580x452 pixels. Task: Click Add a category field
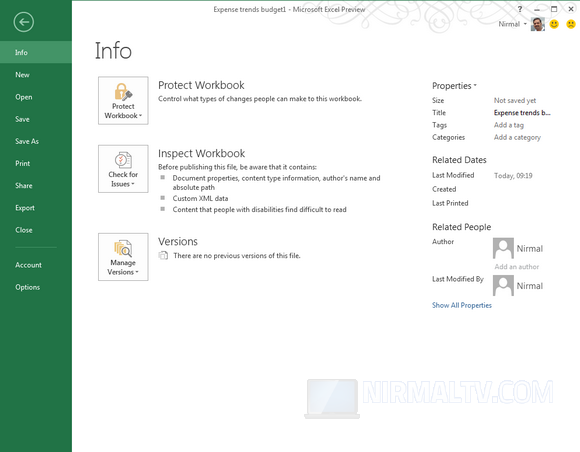point(517,137)
